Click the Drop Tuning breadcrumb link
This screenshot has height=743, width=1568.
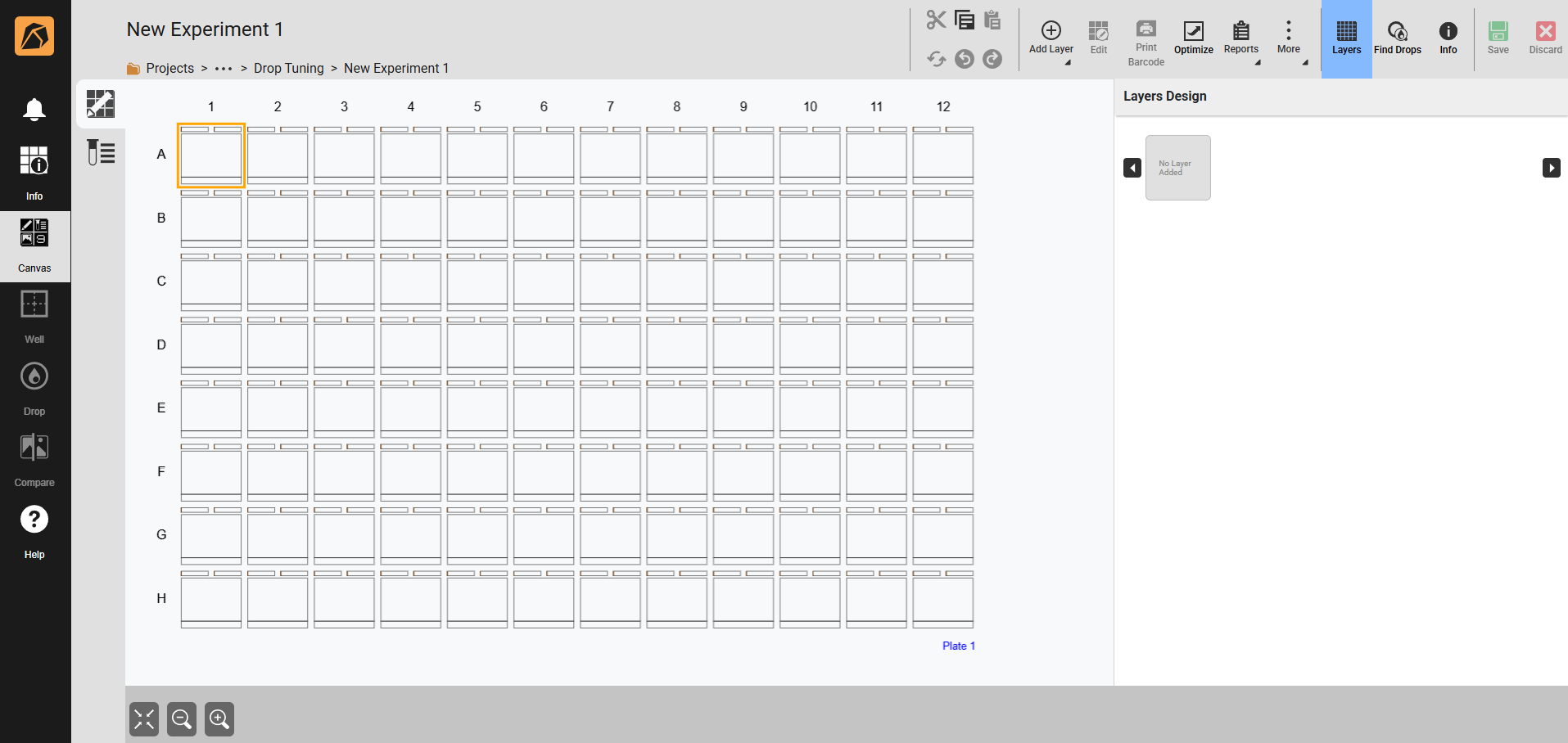[x=288, y=69]
